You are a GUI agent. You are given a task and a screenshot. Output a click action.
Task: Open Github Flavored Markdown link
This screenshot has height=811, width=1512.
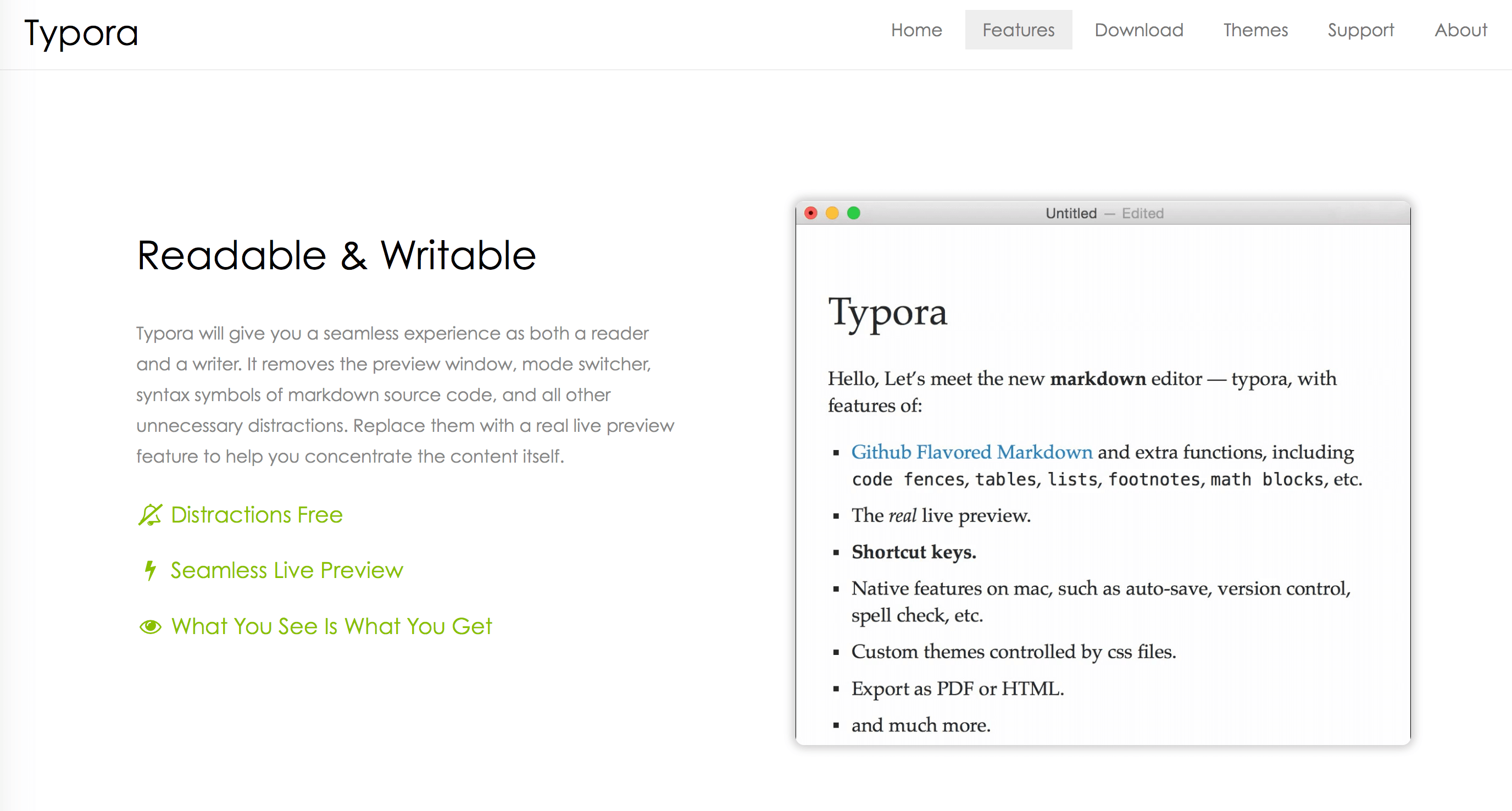click(x=972, y=452)
